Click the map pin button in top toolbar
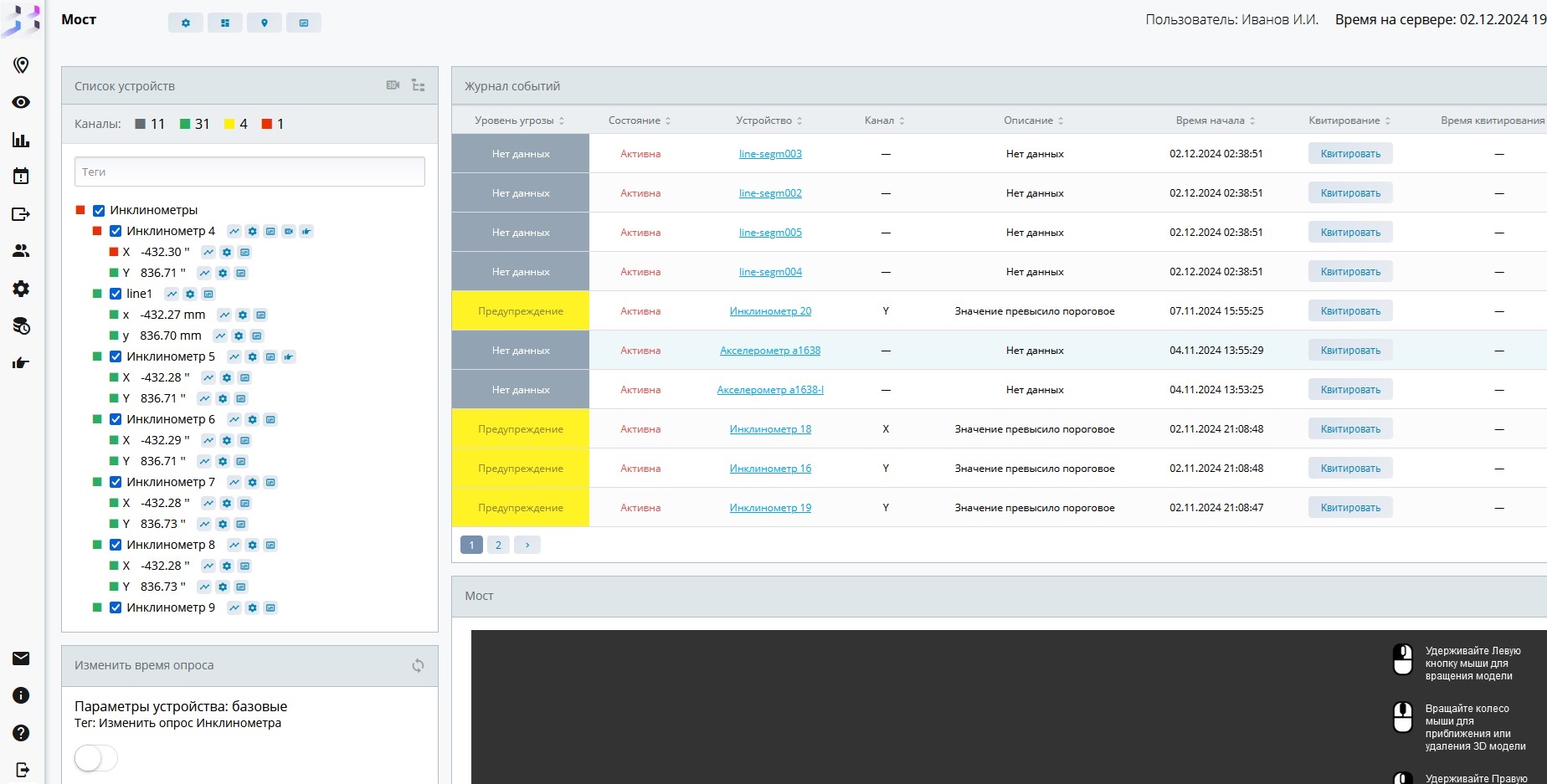This screenshot has height=784, width=1547. click(x=264, y=23)
